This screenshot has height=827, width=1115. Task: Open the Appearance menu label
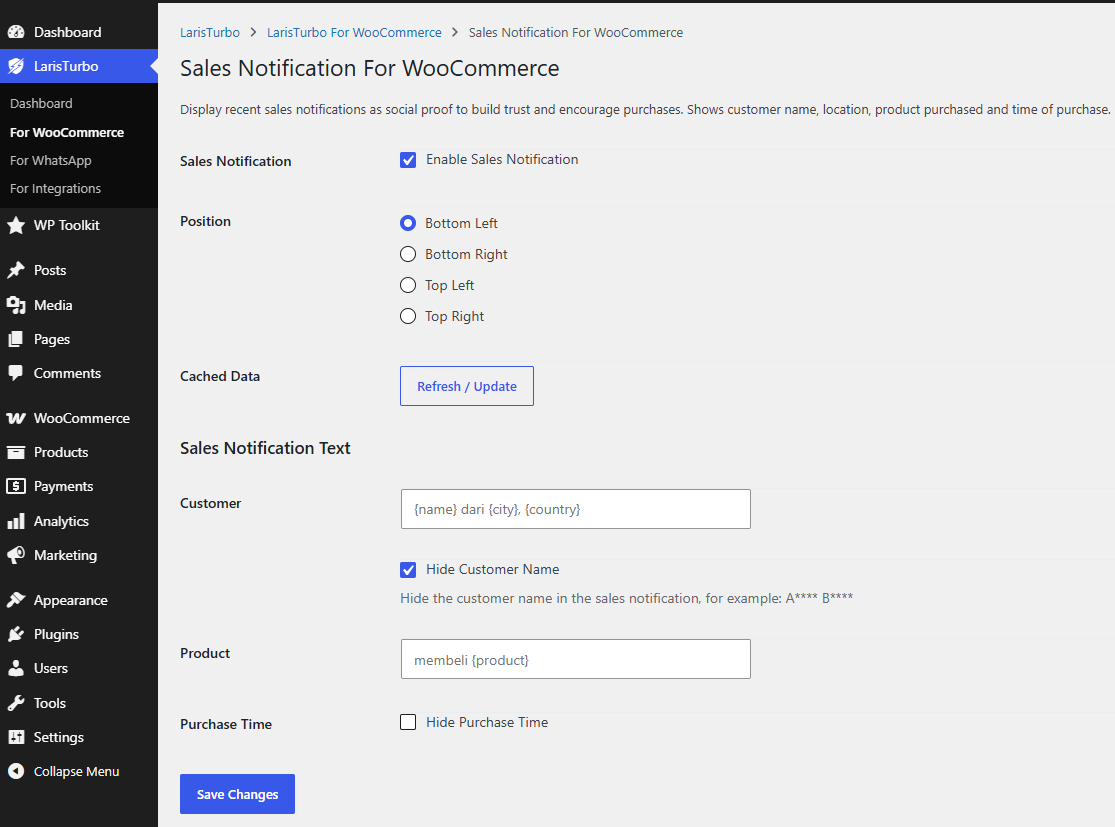[71, 600]
